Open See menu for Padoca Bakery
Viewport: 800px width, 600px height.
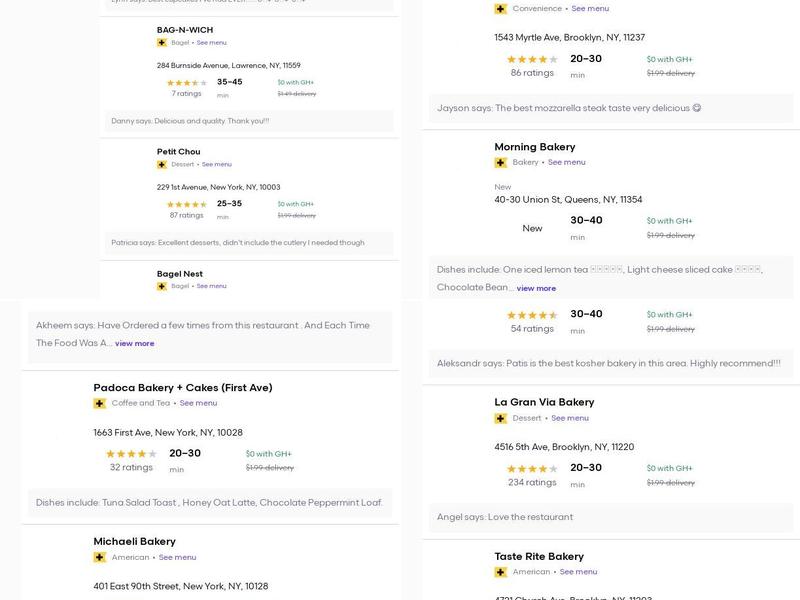pyautogui.click(x=198, y=404)
